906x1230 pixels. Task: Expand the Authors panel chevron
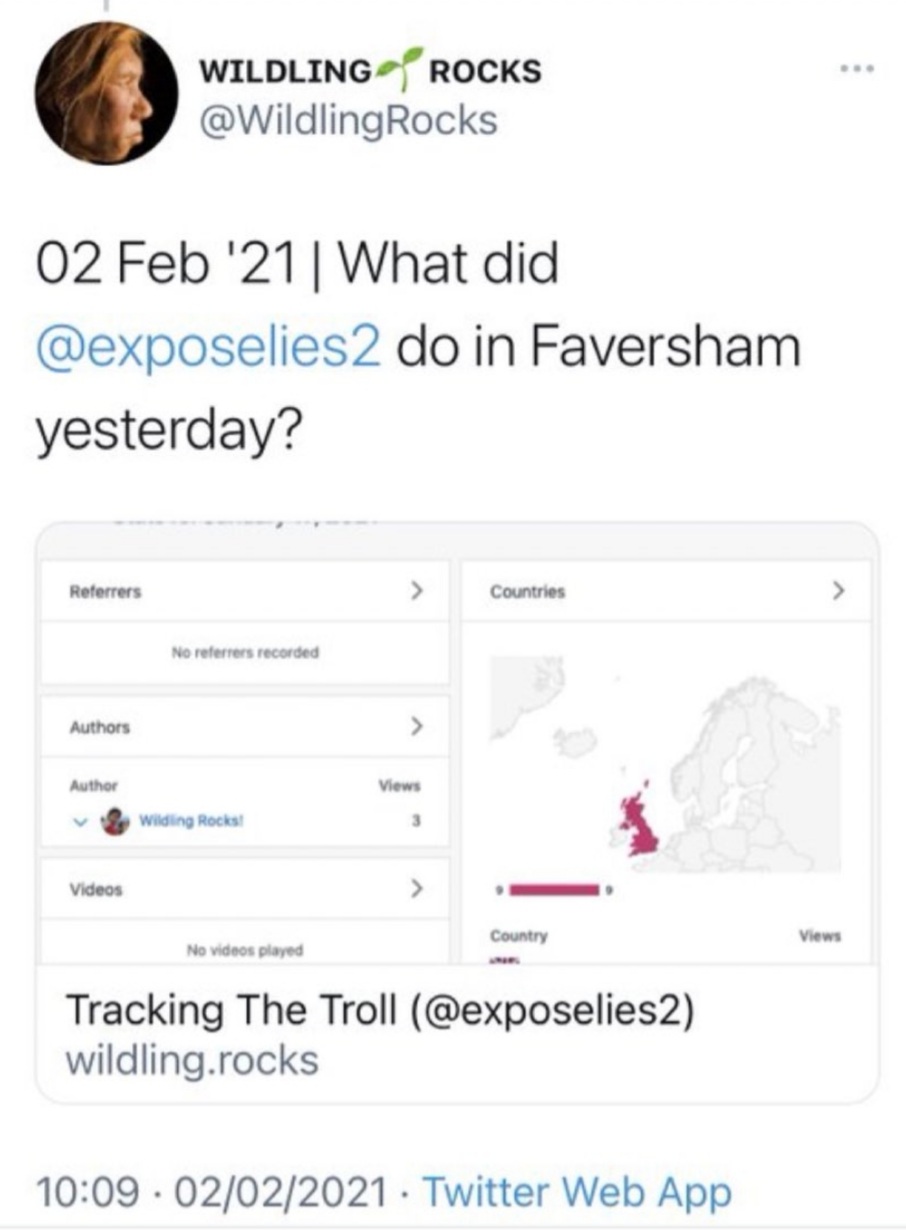(x=418, y=727)
